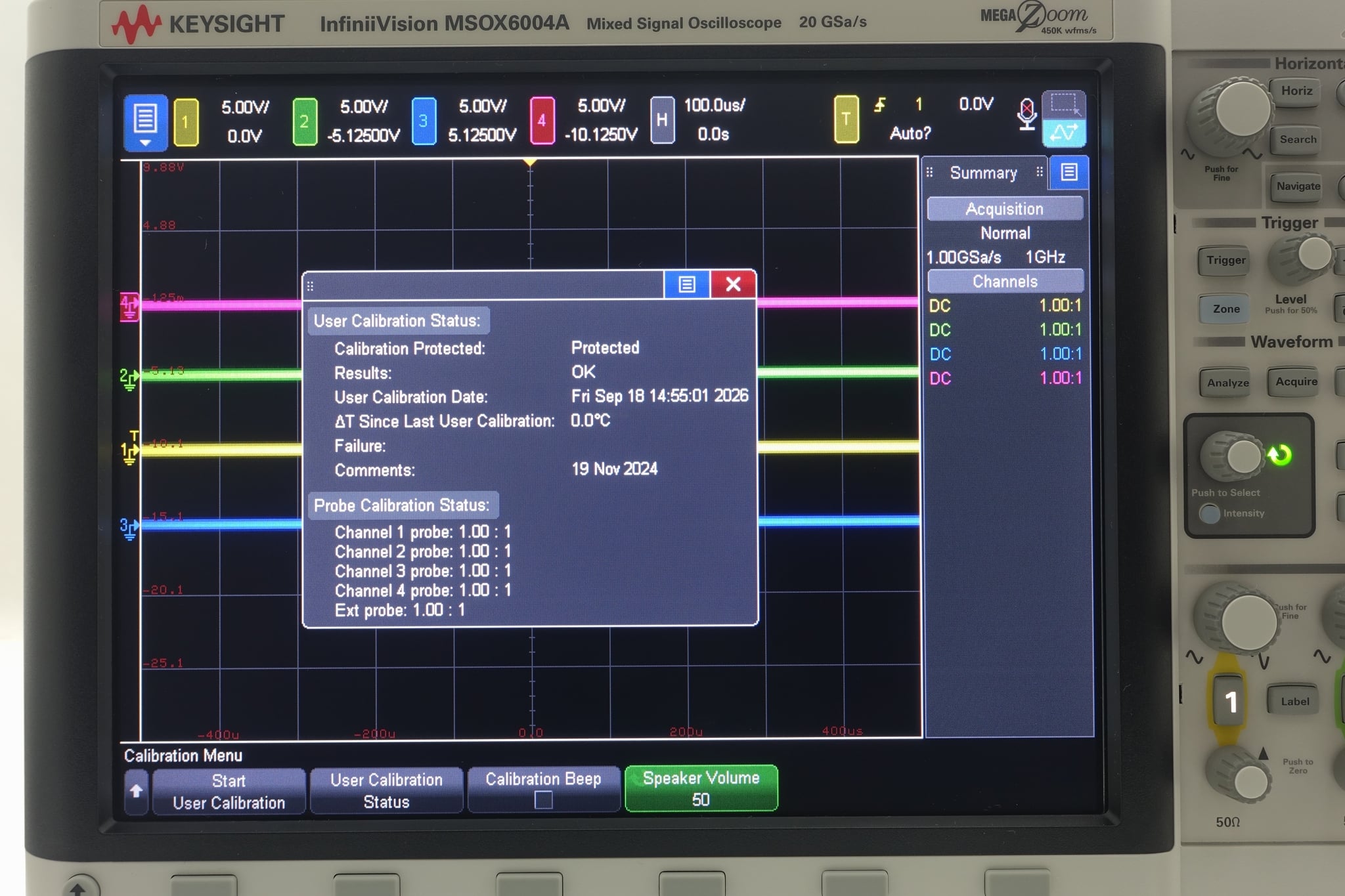
Task: Click channel 3 offset 5.12500V value
Action: click(482, 135)
